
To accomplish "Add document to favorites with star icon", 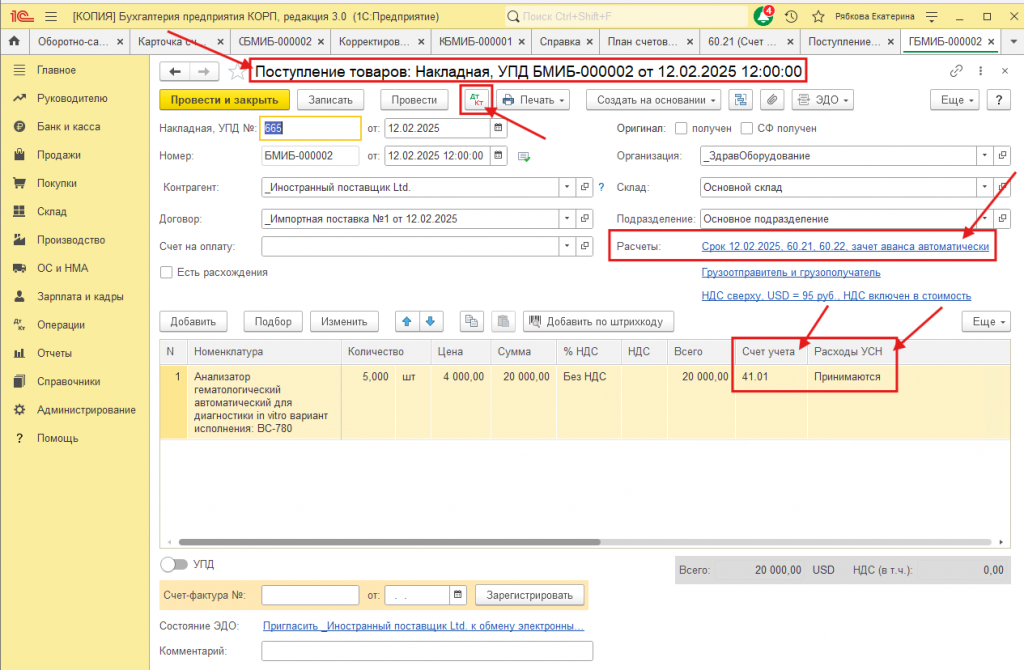I will pyautogui.click(x=237, y=72).
